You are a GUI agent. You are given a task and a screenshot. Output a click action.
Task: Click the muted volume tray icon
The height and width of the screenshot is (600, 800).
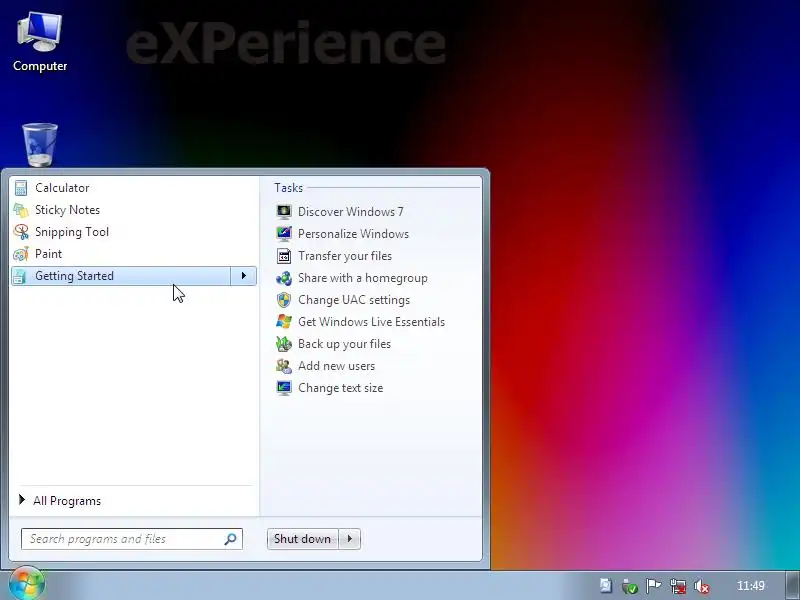click(702, 586)
